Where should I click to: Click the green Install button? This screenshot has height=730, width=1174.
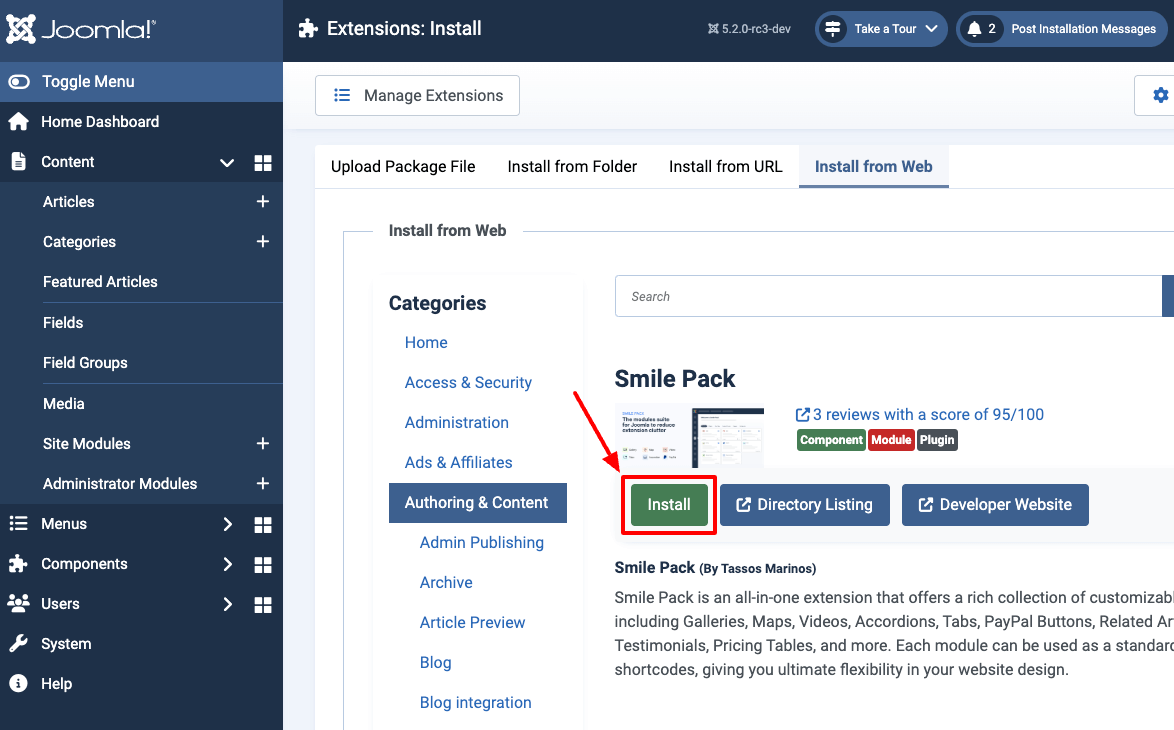click(669, 505)
